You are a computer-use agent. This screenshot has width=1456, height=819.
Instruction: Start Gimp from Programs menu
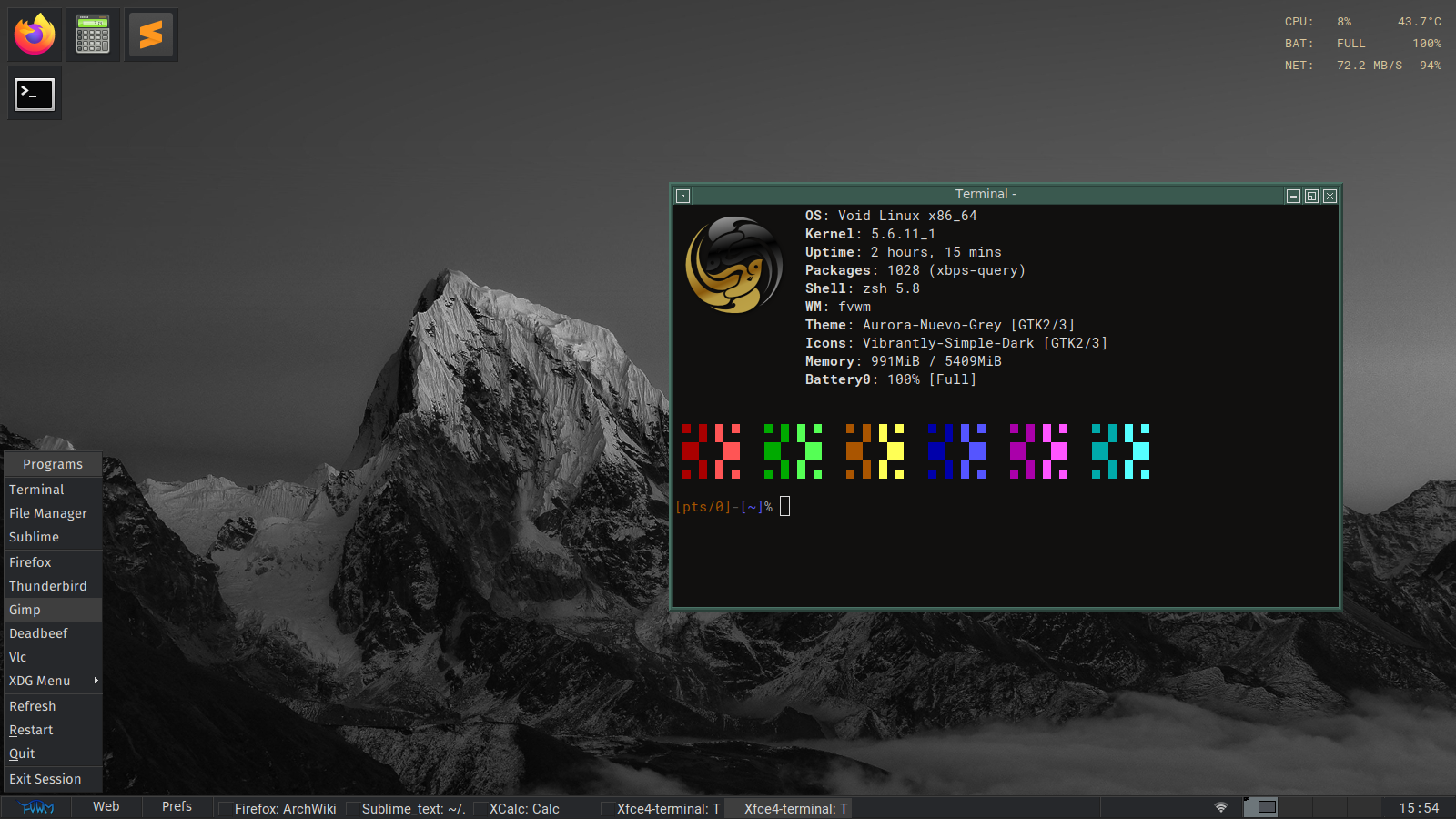(53, 610)
